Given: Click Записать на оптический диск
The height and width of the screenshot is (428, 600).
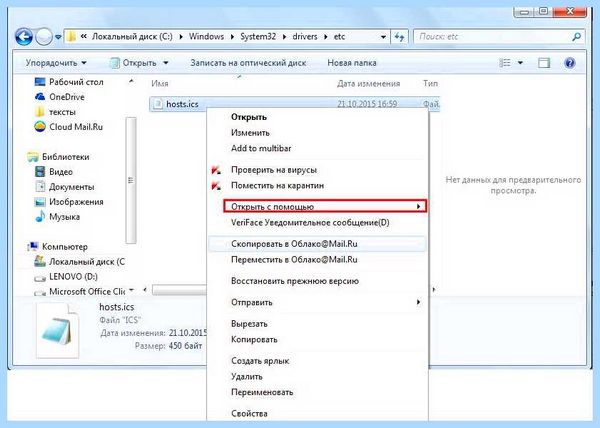Looking at the screenshot, I should [248, 63].
